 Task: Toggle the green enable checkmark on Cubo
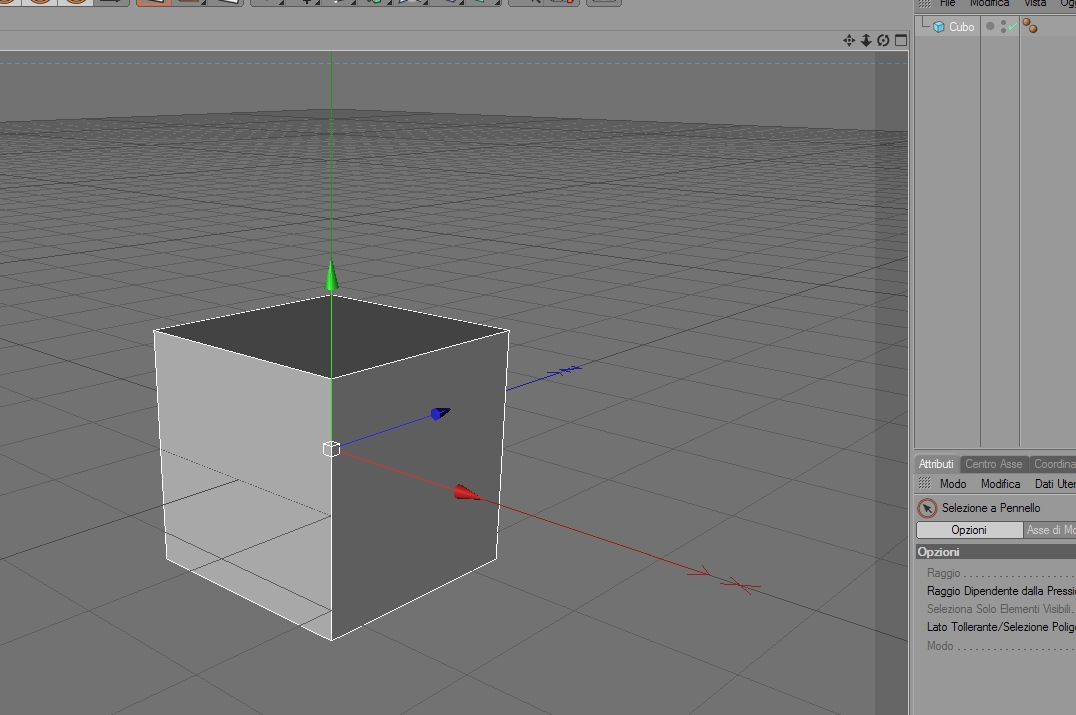[1012, 26]
